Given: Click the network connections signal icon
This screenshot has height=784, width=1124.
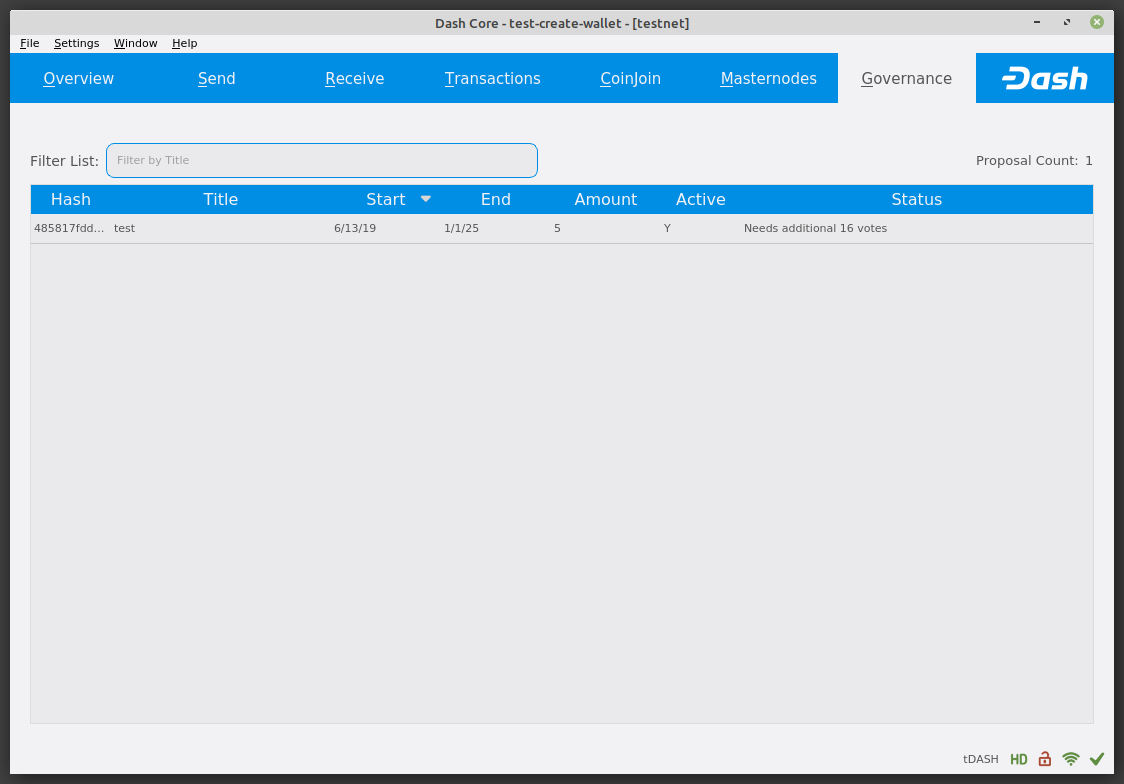Looking at the screenshot, I should (x=1070, y=759).
